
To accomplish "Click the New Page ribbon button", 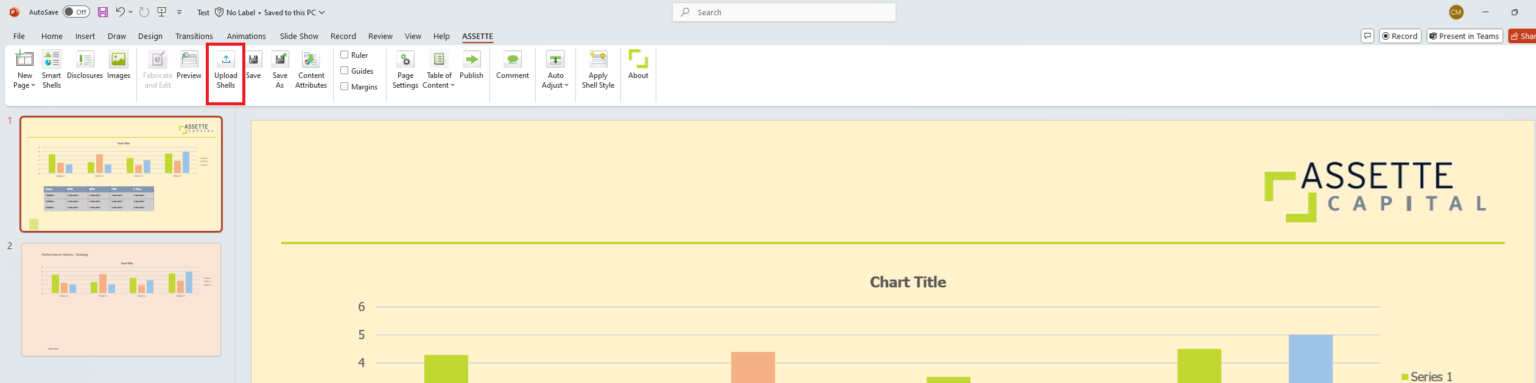I will tap(25, 69).
